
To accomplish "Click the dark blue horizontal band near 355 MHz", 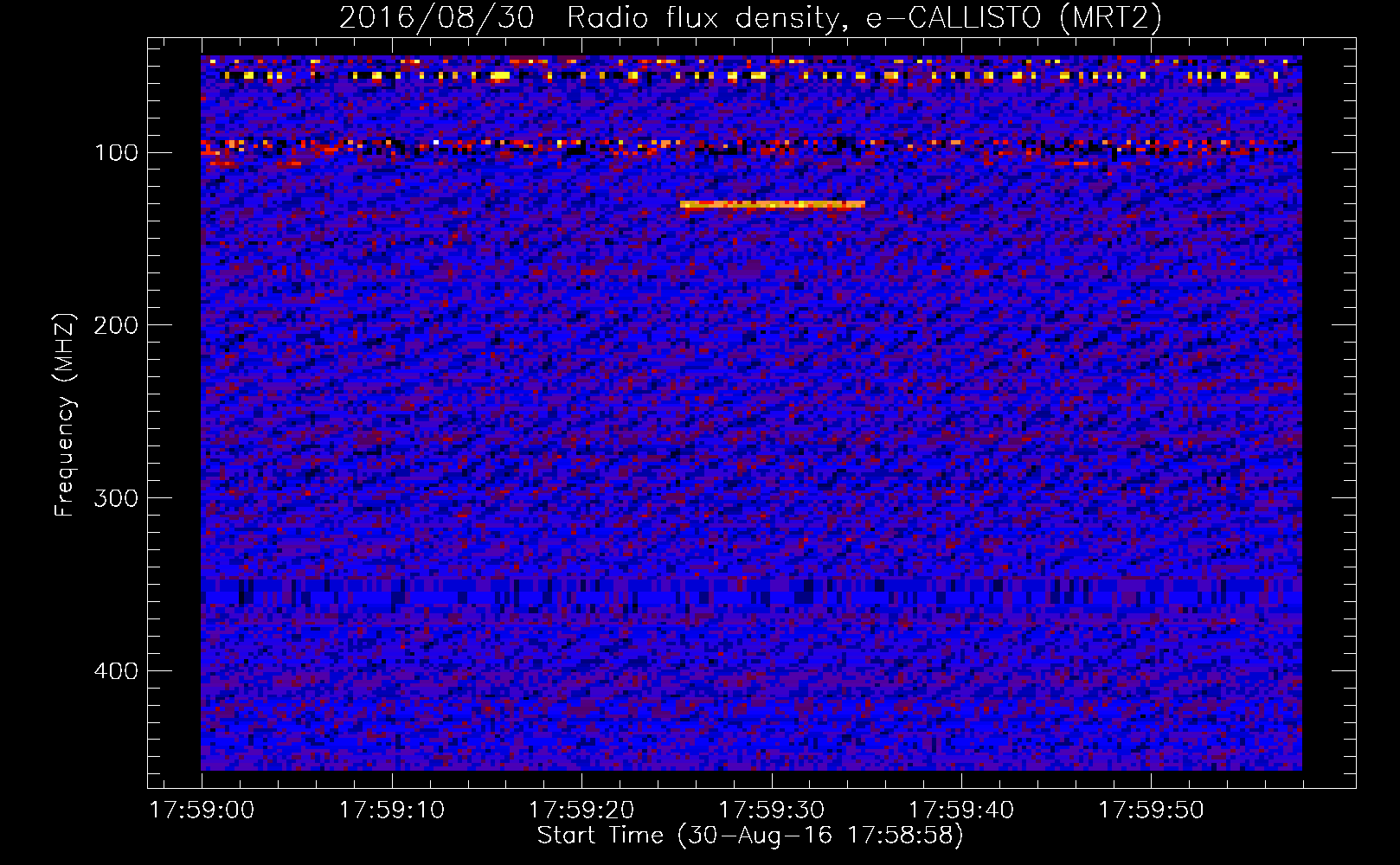I will tap(751, 593).
